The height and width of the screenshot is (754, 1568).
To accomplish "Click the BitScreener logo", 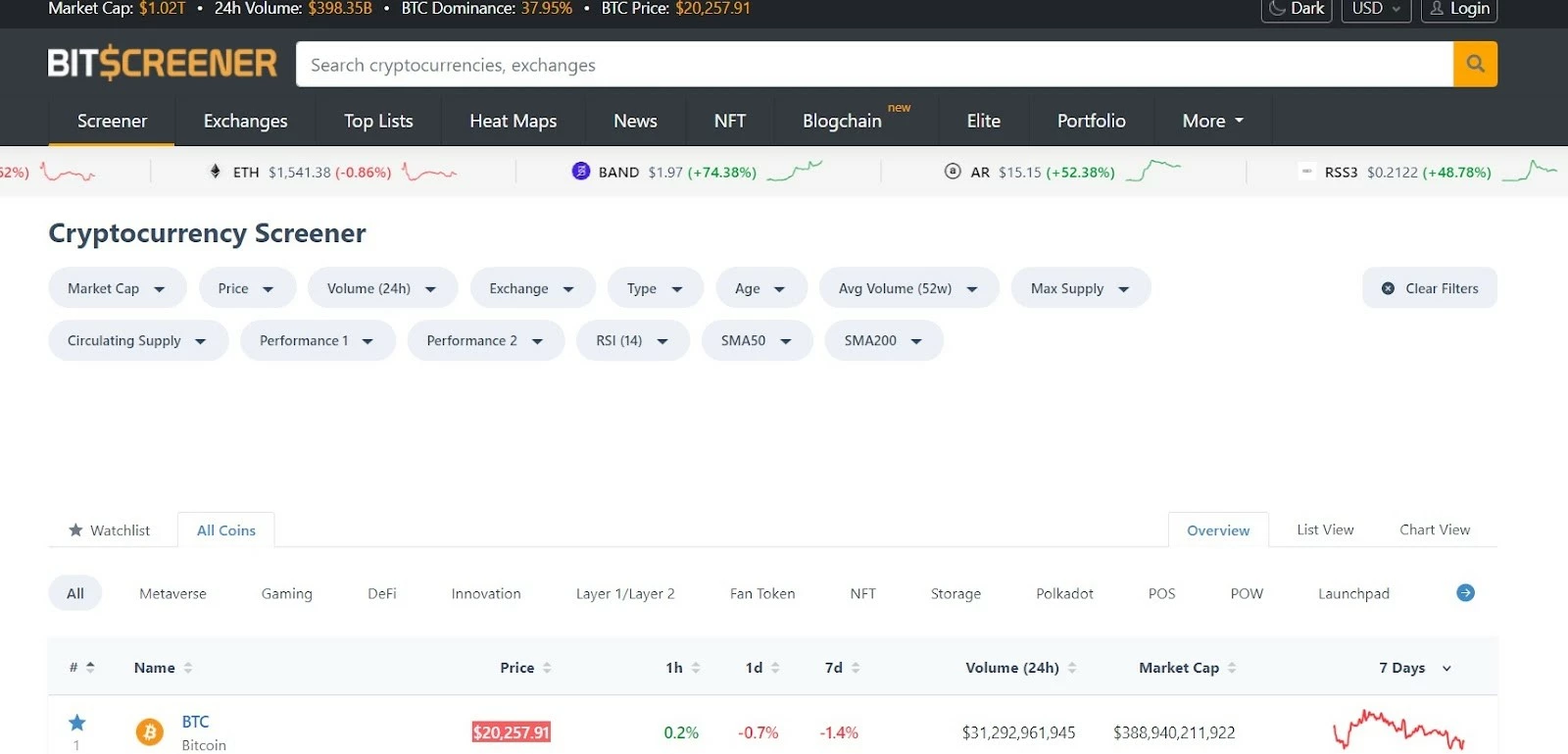I will click(163, 63).
